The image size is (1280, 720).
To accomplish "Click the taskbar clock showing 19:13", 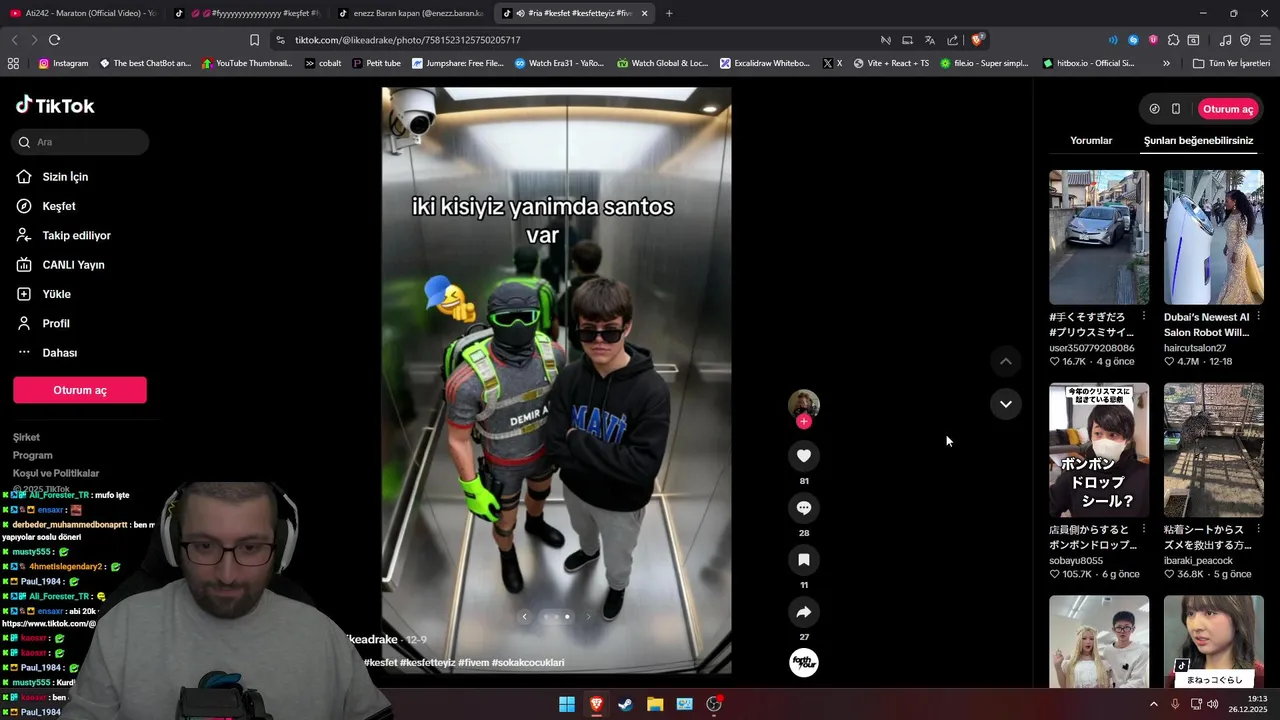I will [x=1249, y=704].
